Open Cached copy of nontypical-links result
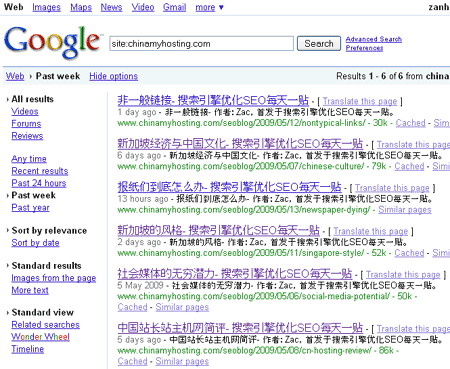The image size is (450, 369). (410, 123)
